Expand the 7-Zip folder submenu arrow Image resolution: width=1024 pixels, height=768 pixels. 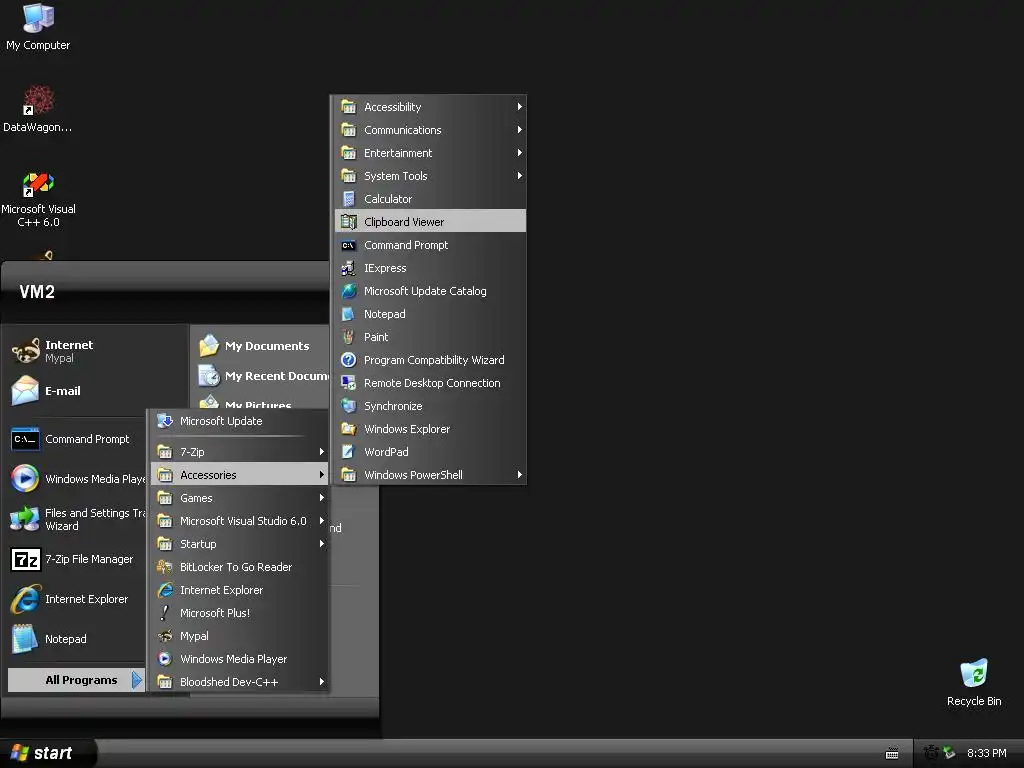click(x=321, y=452)
